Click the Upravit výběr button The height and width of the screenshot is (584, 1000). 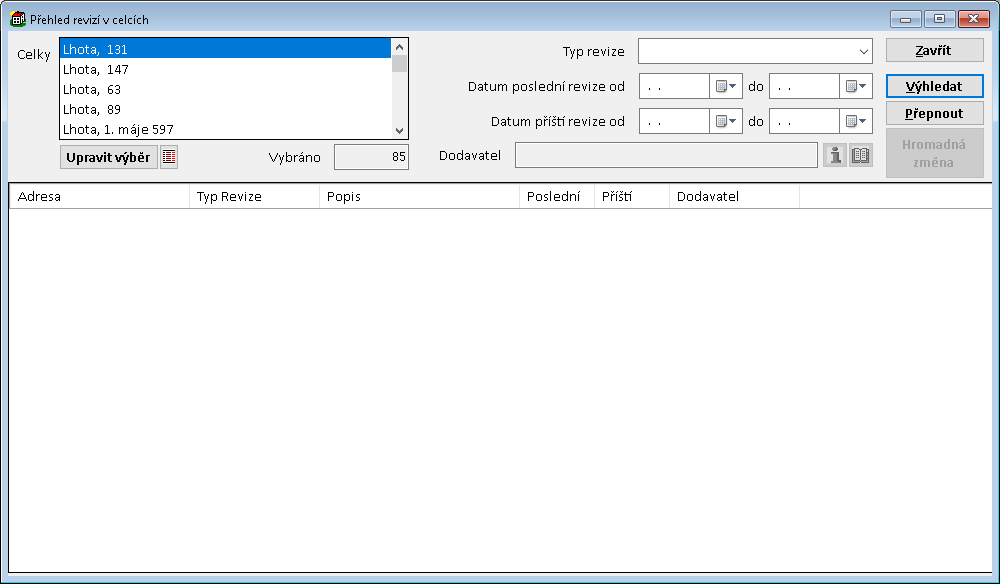tap(108, 157)
